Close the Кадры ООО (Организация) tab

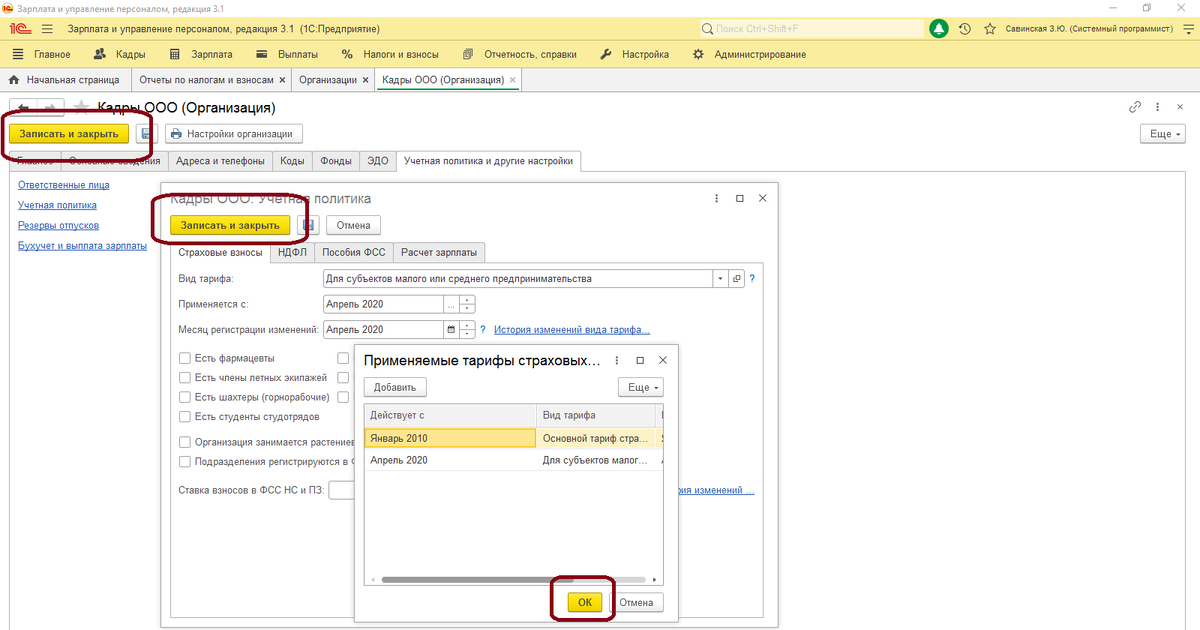coord(512,79)
